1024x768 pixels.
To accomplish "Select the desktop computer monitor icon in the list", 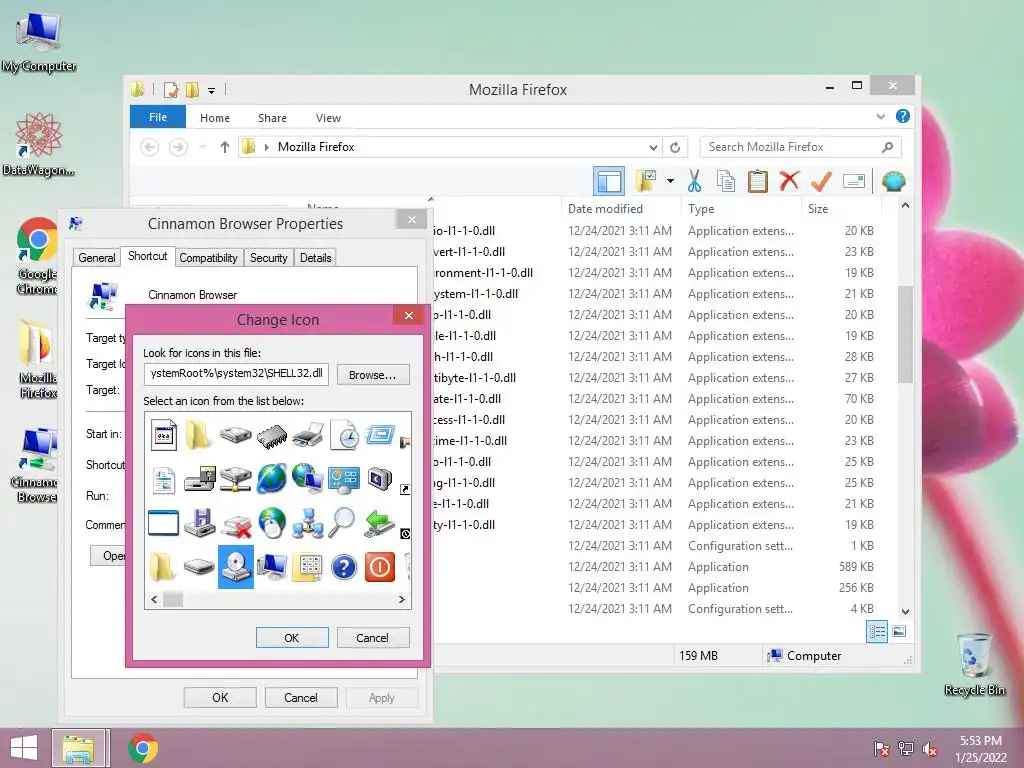I will (272, 567).
